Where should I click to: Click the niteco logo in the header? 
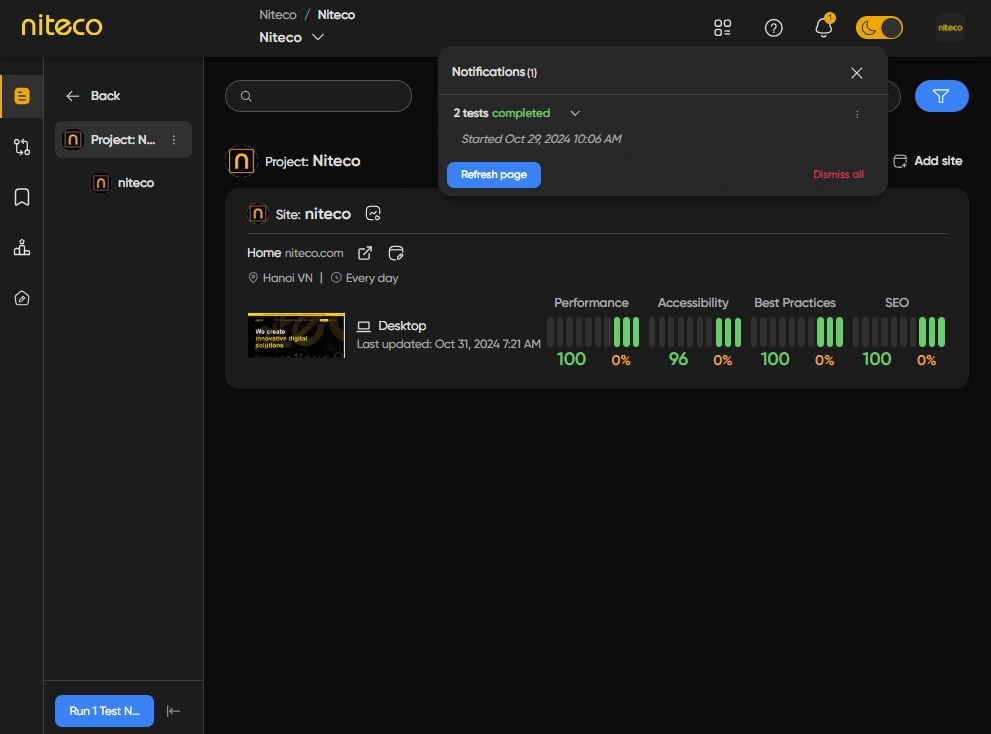pos(61,26)
